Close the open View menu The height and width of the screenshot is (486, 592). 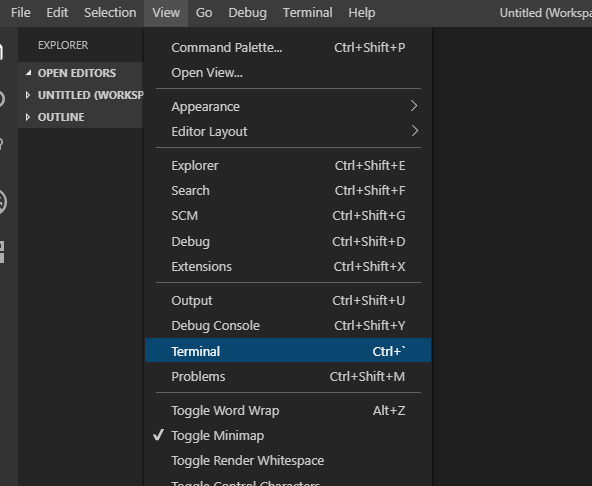tap(166, 13)
